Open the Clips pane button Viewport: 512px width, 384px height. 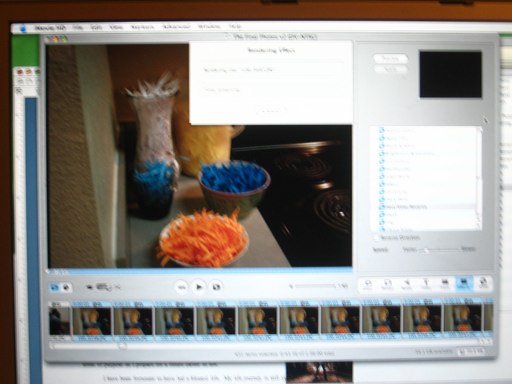point(368,285)
